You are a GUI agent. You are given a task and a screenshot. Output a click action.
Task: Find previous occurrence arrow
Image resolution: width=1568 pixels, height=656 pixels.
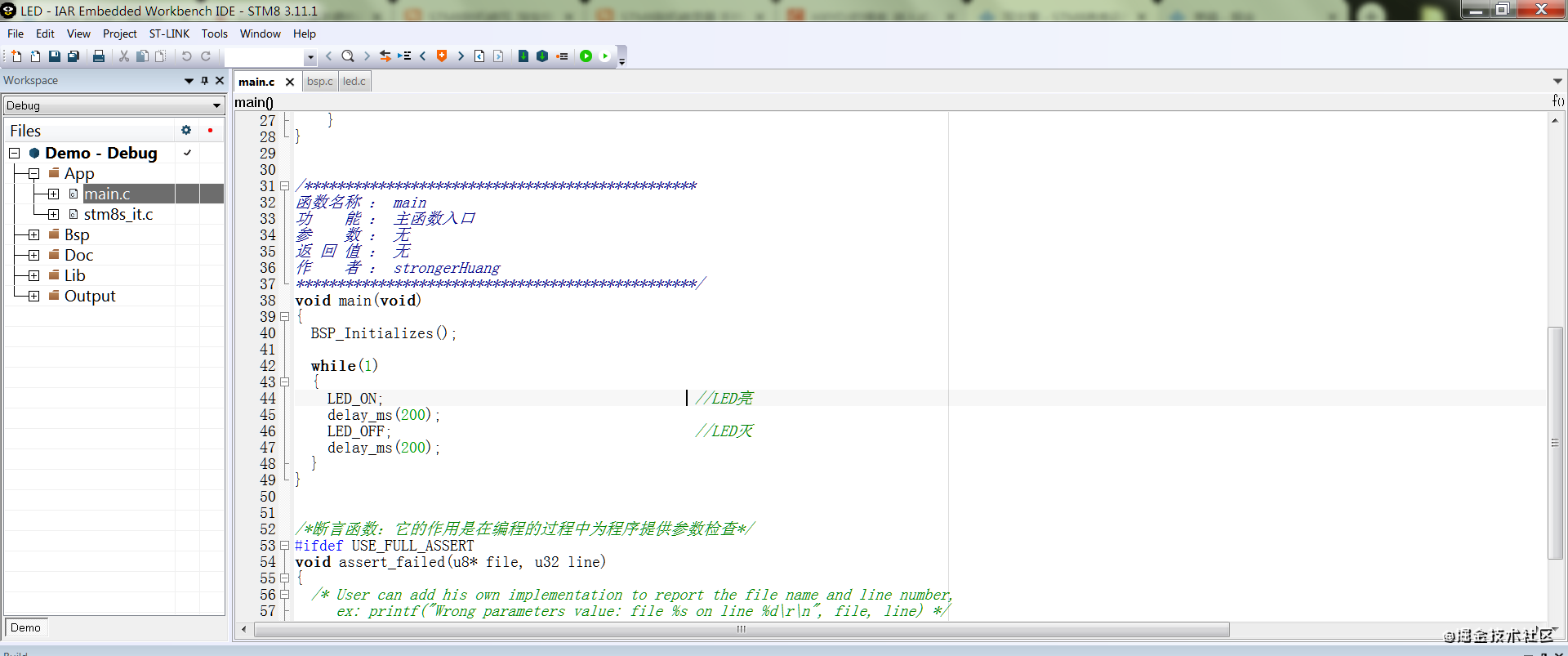[x=328, y=56]
